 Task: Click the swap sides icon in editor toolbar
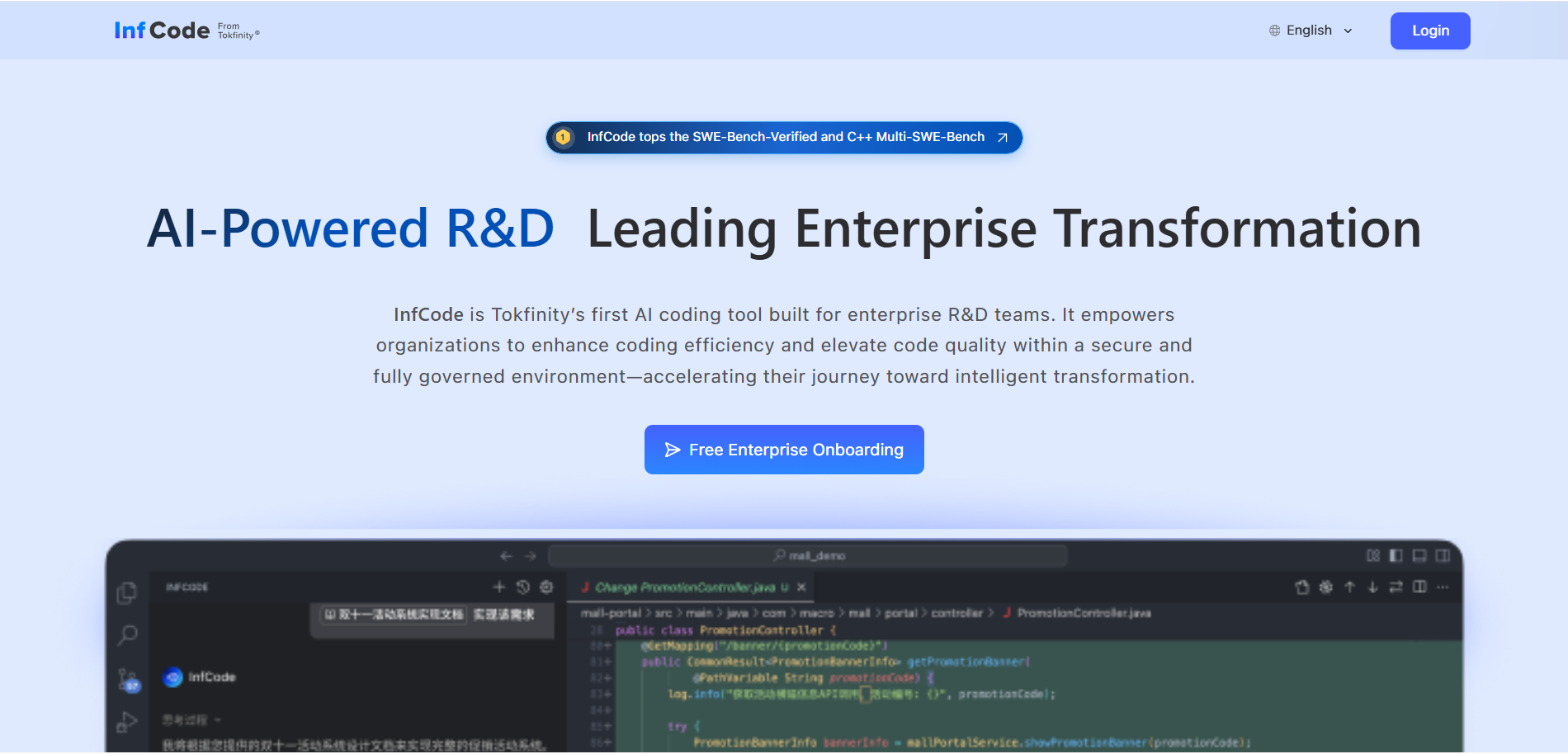click(x=1396, y=587)
